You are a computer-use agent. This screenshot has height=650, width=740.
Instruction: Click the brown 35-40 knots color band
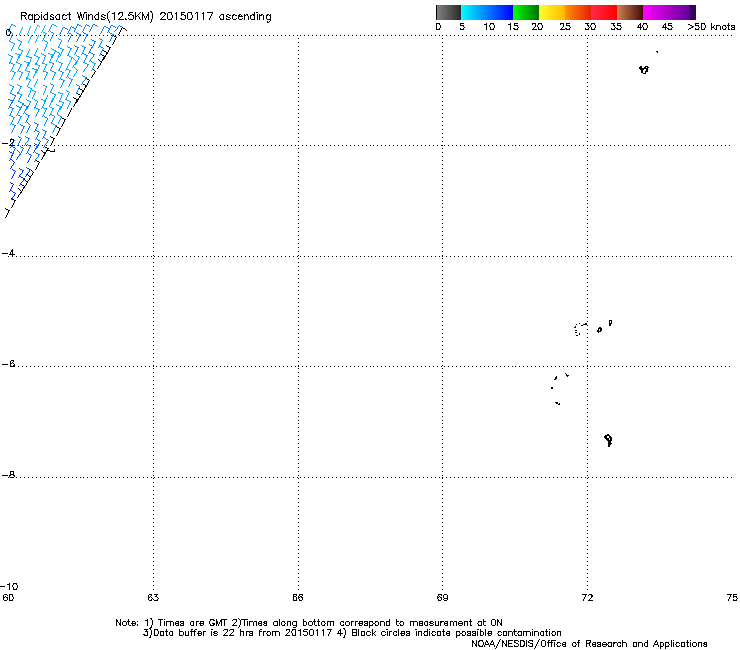[x=630, y=12]
